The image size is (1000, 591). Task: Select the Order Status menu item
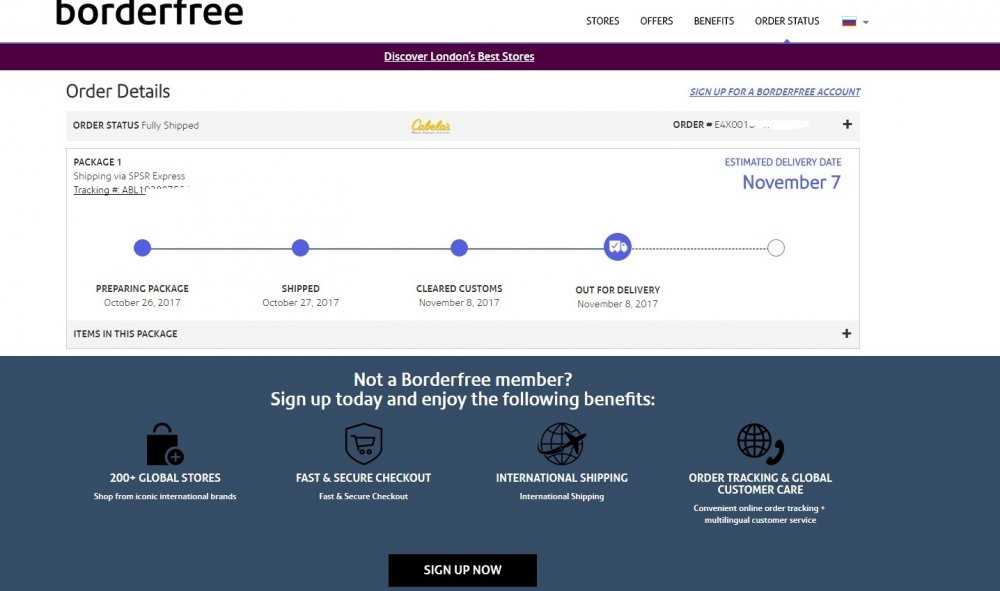pos(787,21)
